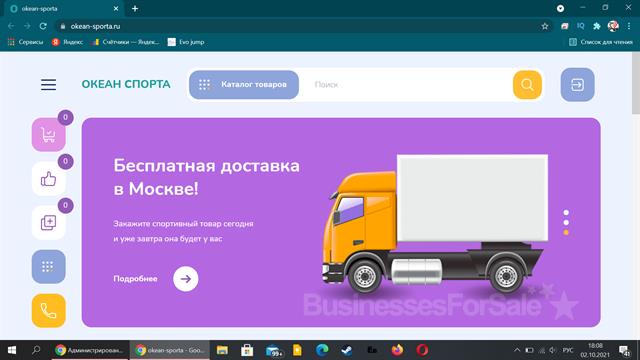640x360 pixels.
Task: Show hidden system tray icons chevron
Action: (517, 350)
